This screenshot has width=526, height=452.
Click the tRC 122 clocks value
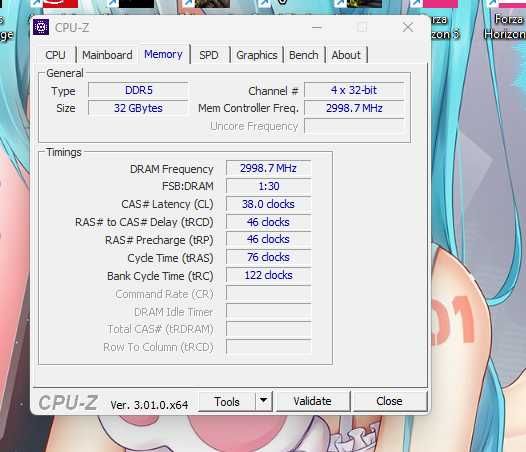pos(268,275)
